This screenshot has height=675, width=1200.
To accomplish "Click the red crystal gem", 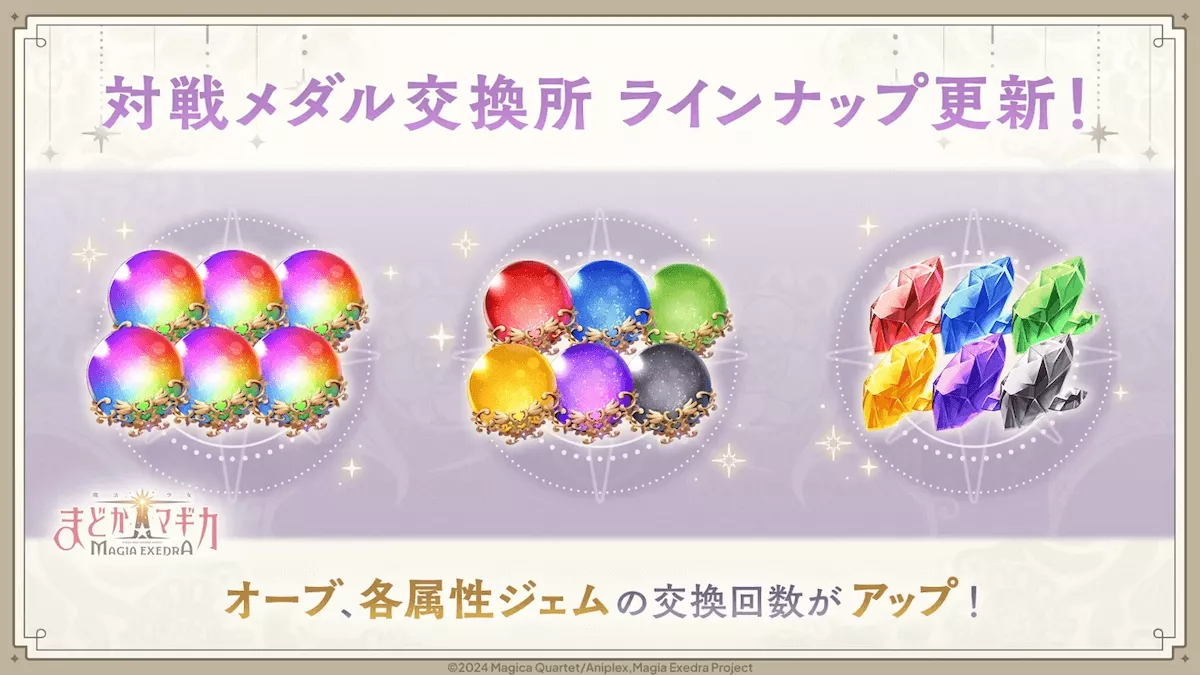I will (x=907, y=299).
